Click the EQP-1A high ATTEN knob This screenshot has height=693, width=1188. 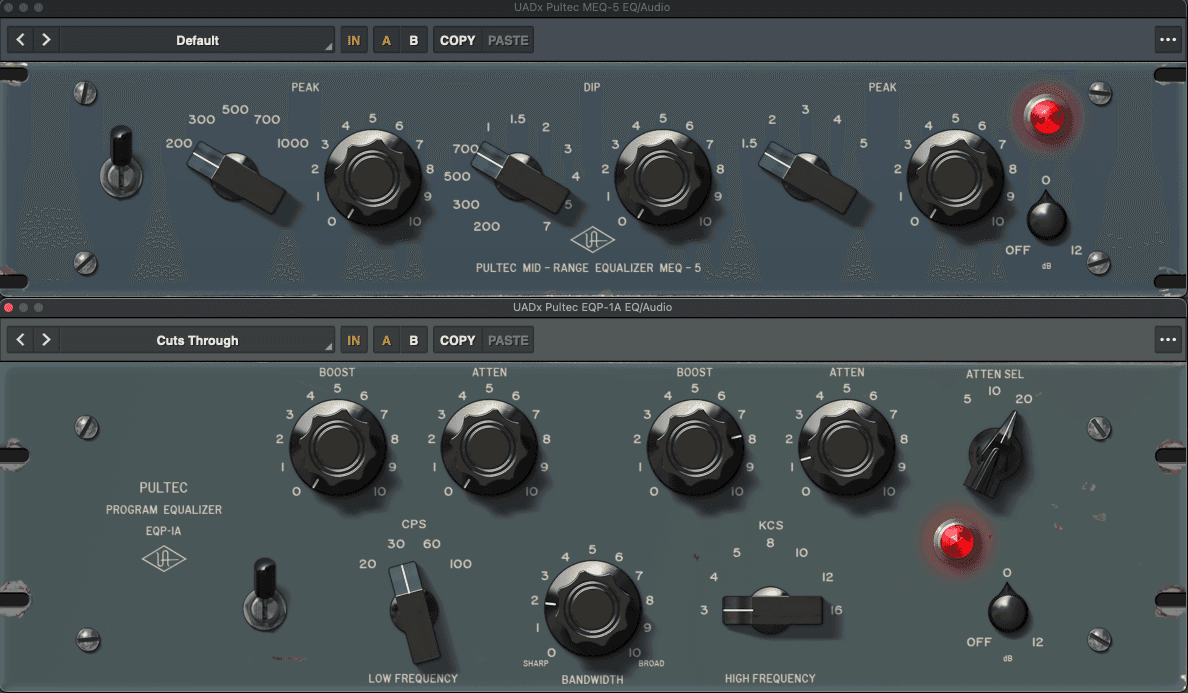[x=847, y=448]
